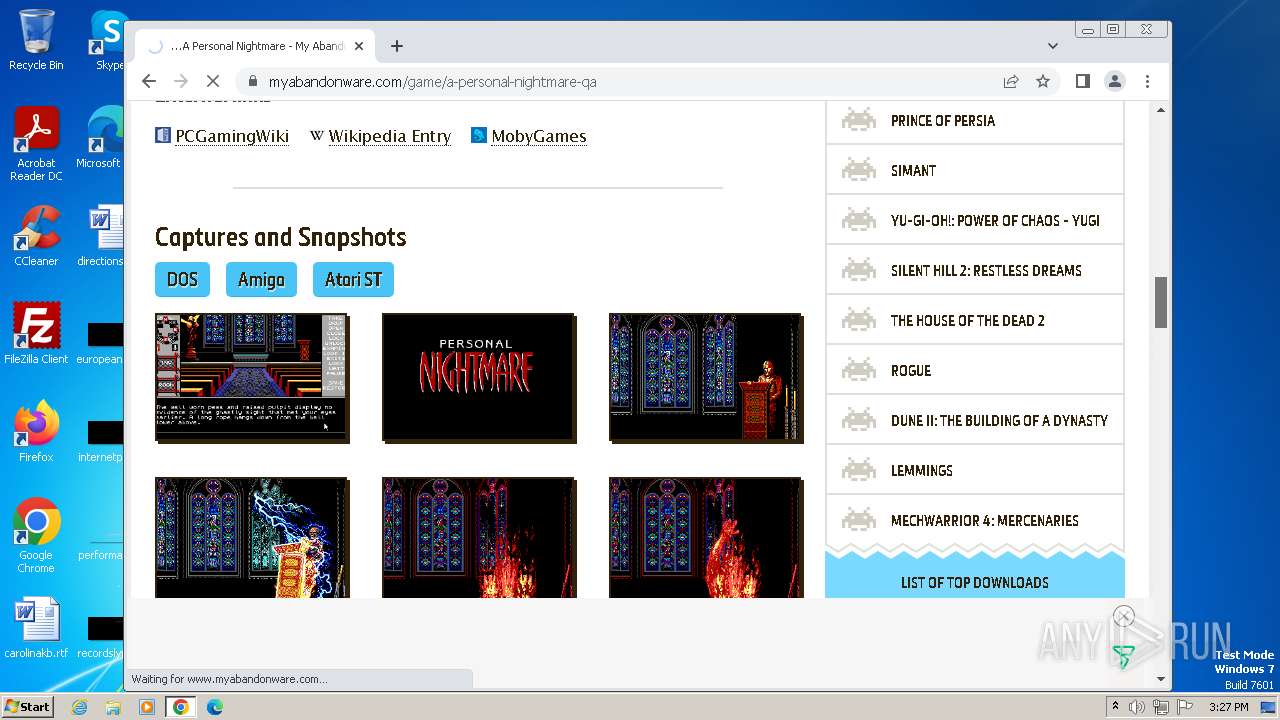Open the Chrome profile menu
The image size is (1280, 720).
(x=1115, y=81)
